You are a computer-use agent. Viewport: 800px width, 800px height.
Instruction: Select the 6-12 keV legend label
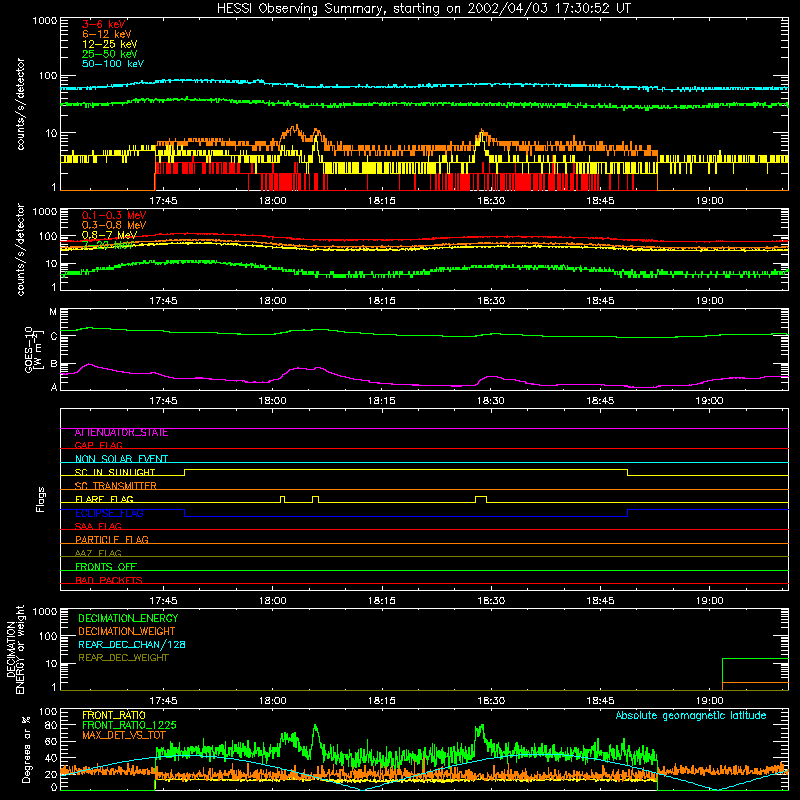click(x=107, y=34)
